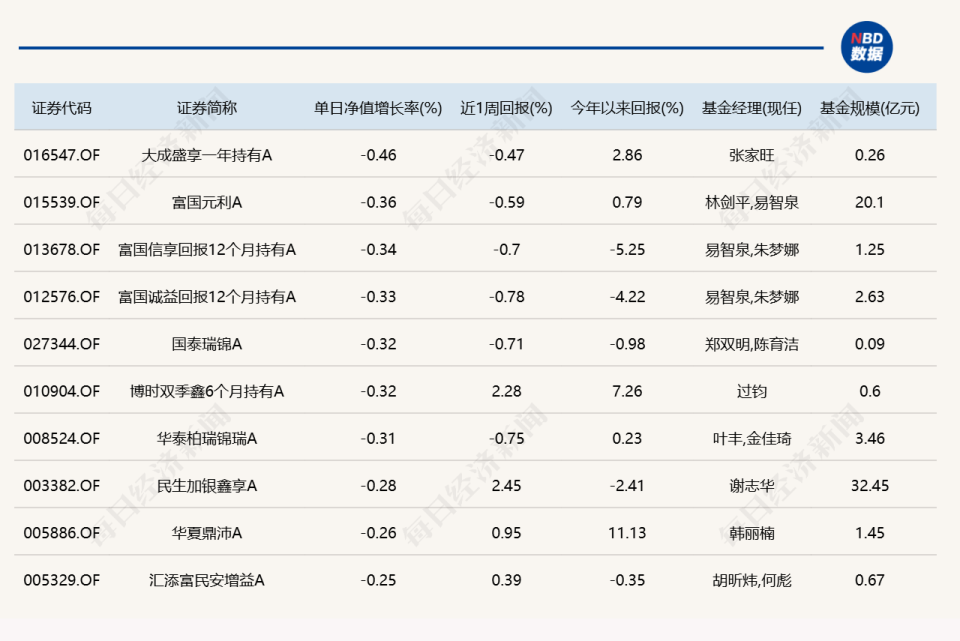Click fund name 民生加银鑫享A

pos(207,485)
